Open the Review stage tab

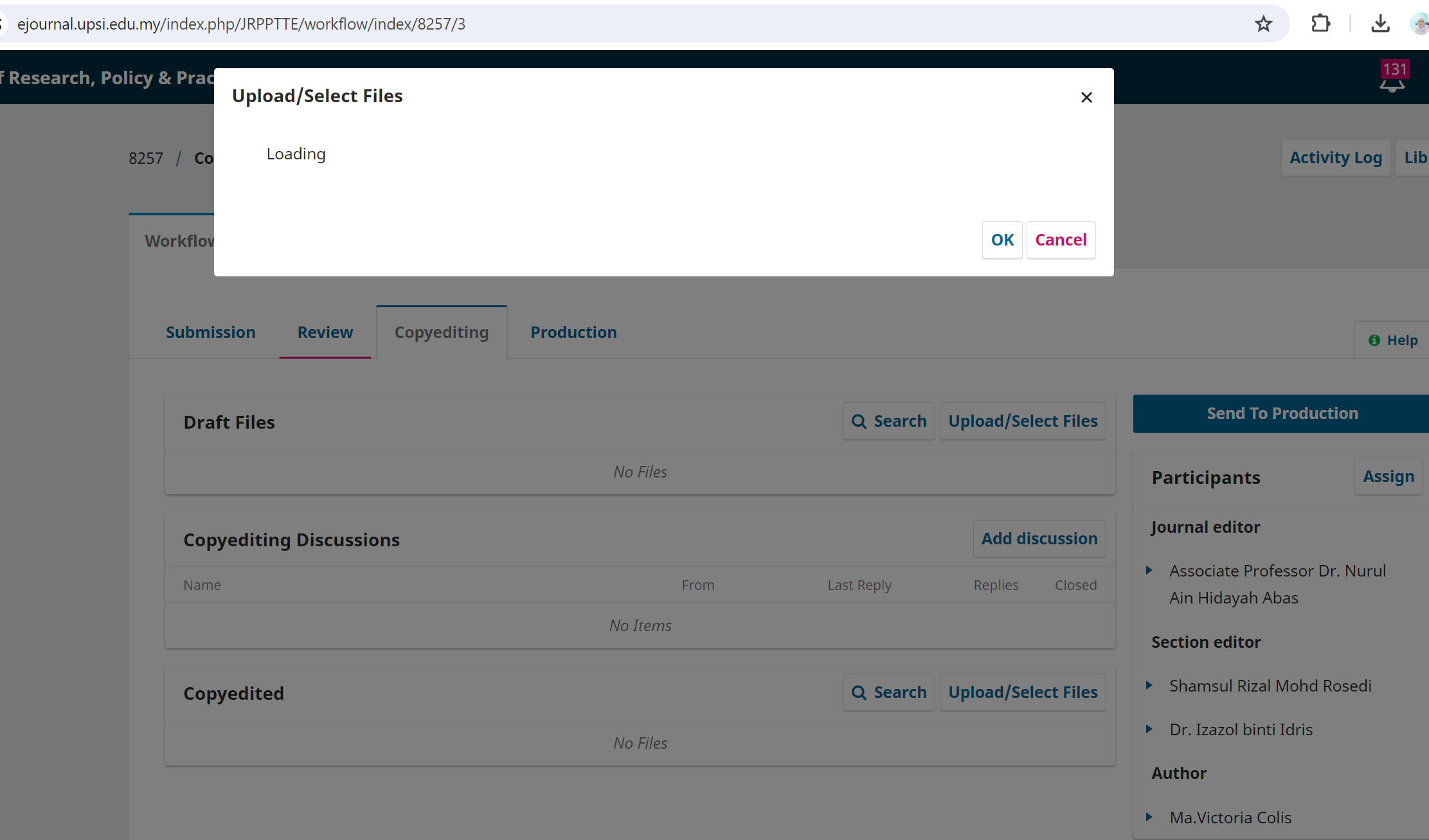pos(325,332)
